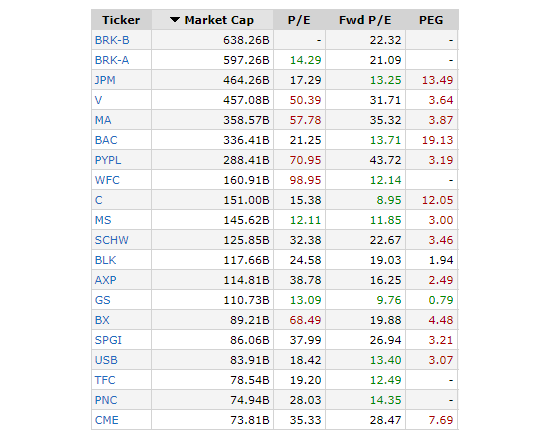Image resolution: width=552 pixels, height=436 pixels.
Task: Select PEG value 12.05 for C
Action: (x=438, y=200)
